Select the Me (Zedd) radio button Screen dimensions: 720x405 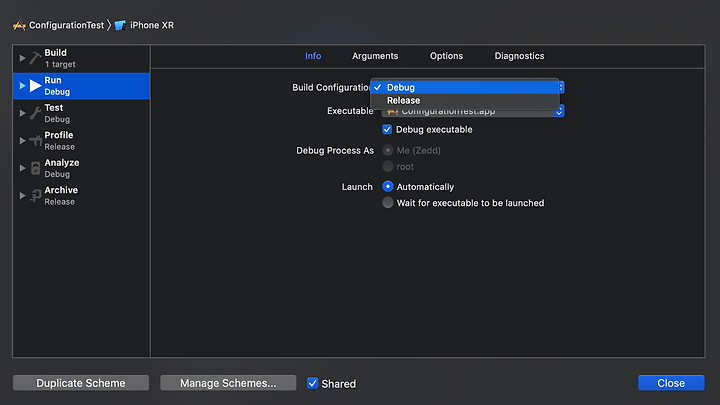tap(388, 150)
